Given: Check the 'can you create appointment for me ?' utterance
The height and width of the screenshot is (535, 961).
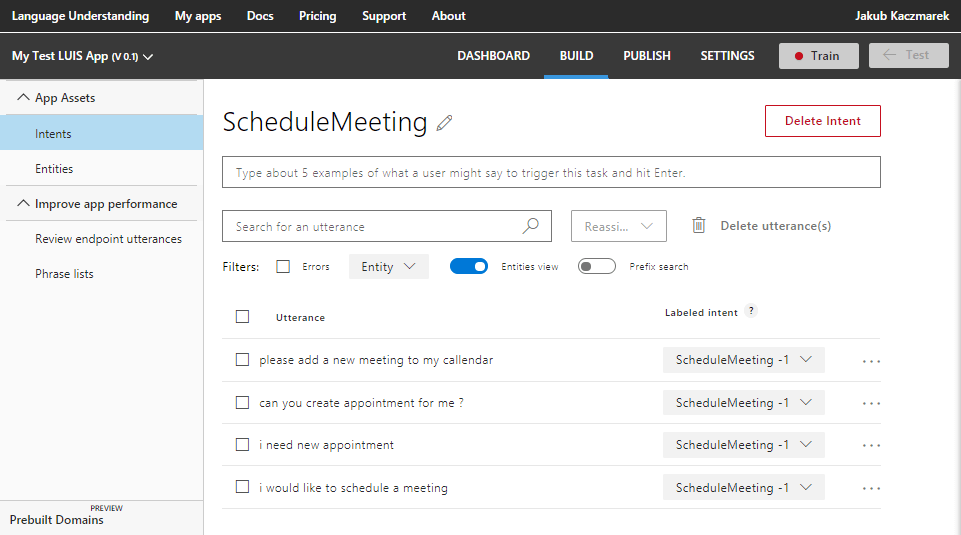Looking at the screenshot, I should (x=243, y=403).
